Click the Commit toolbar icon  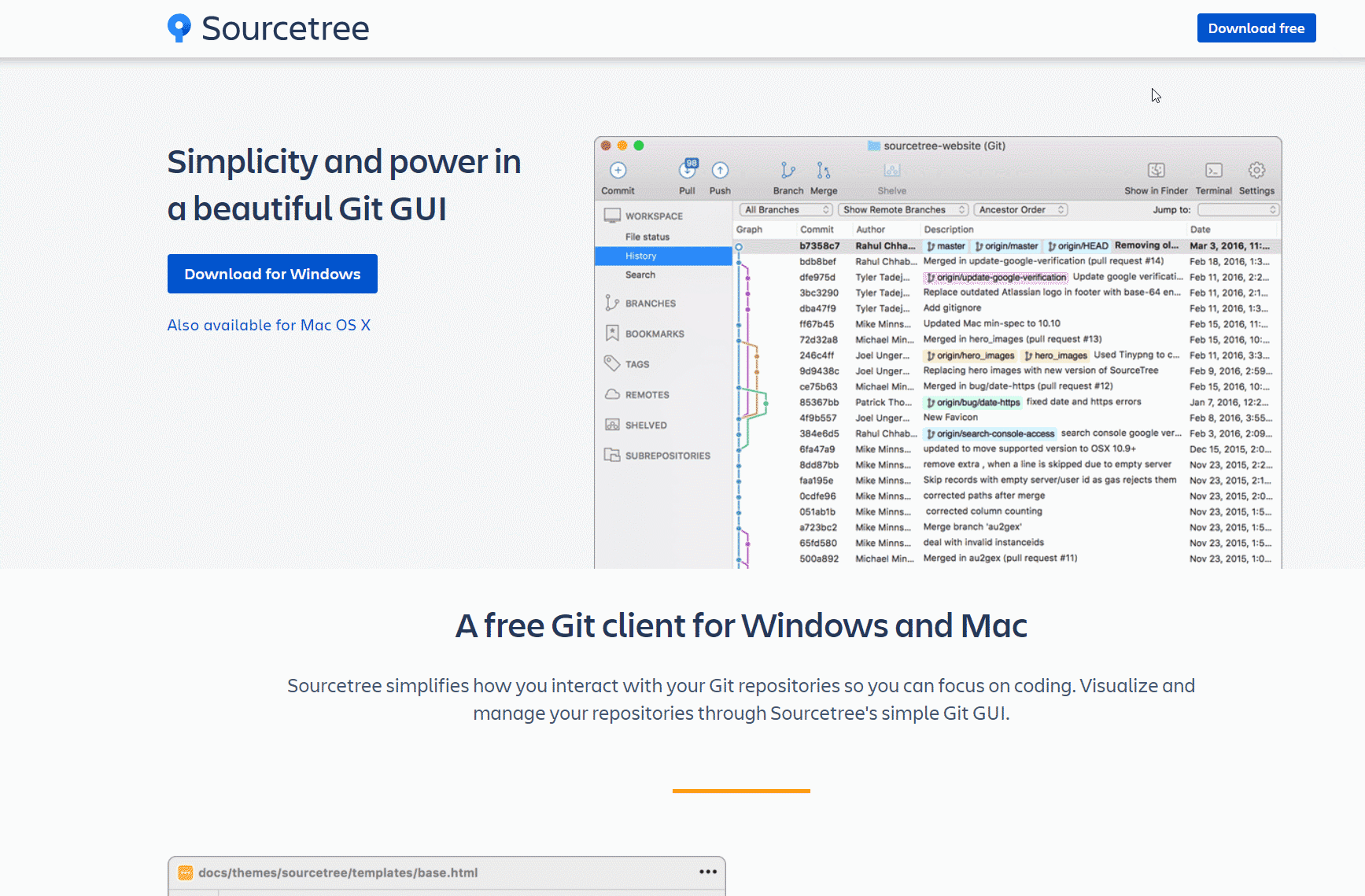pos(618,170)
